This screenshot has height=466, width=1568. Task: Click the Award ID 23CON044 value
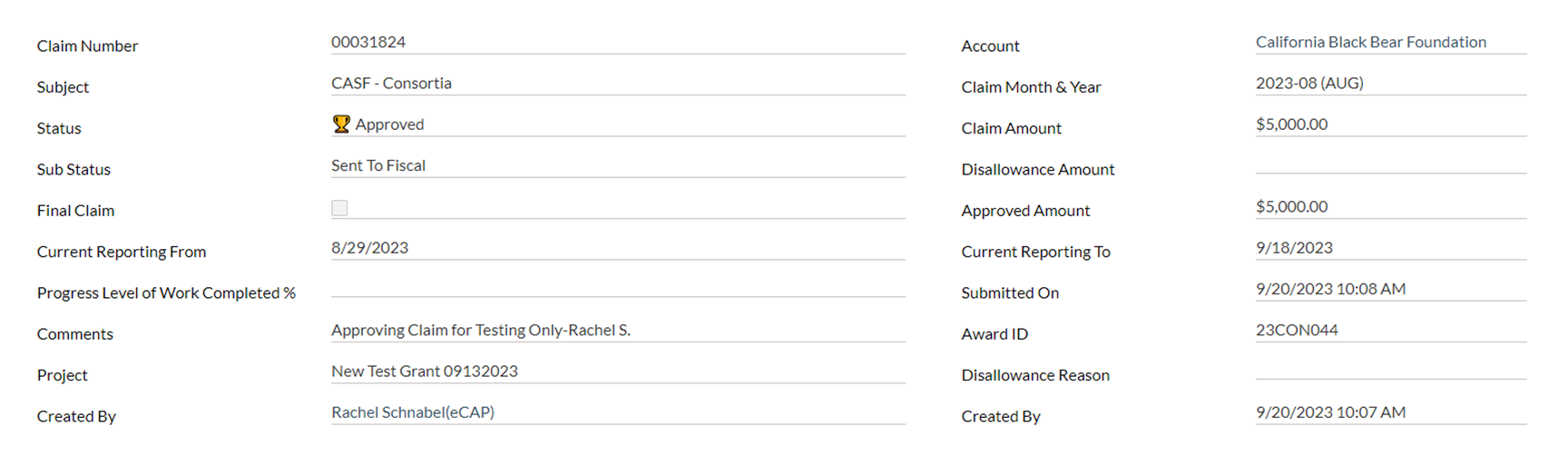coord(1297,331)
